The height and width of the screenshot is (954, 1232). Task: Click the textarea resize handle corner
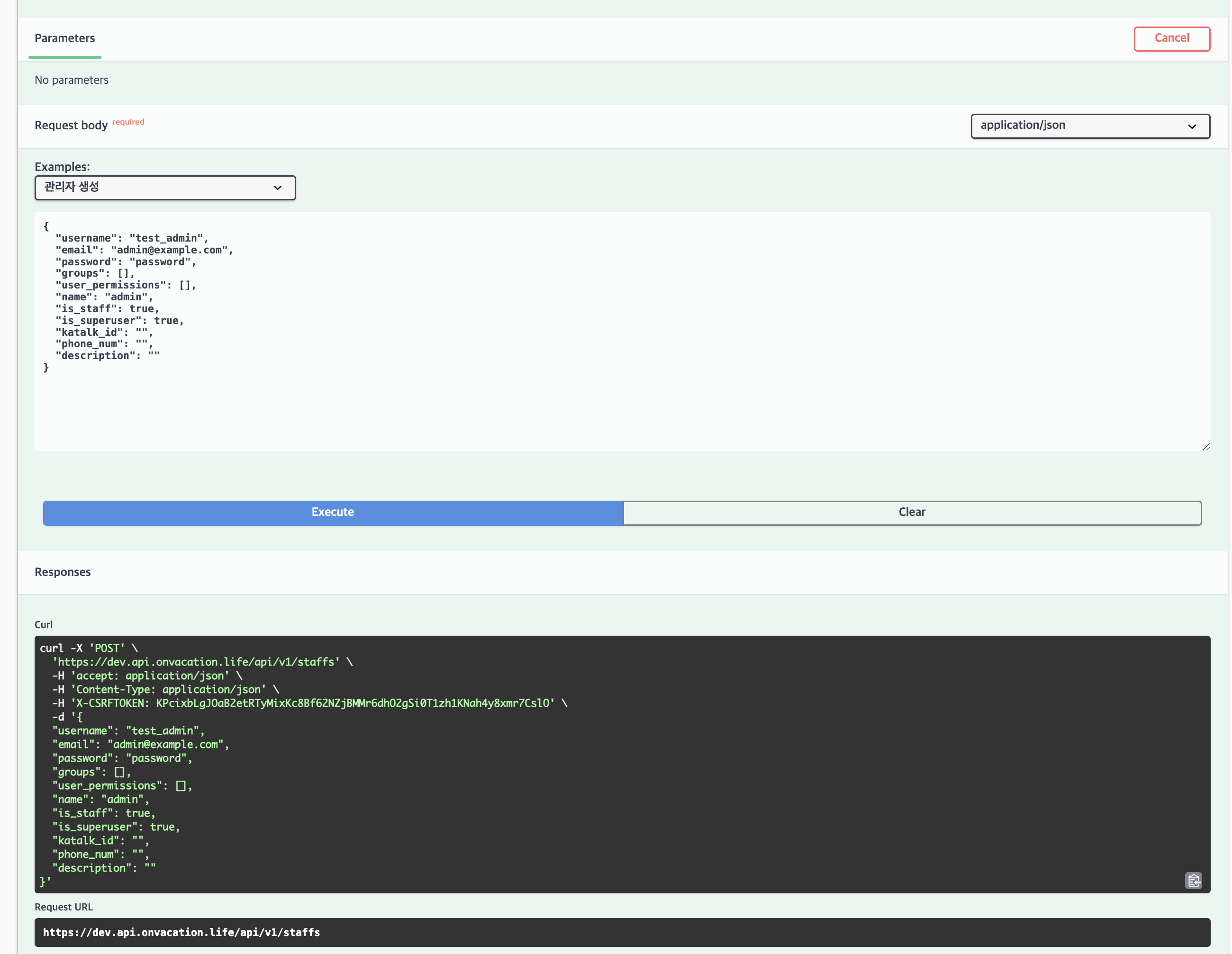[1205, 447]
